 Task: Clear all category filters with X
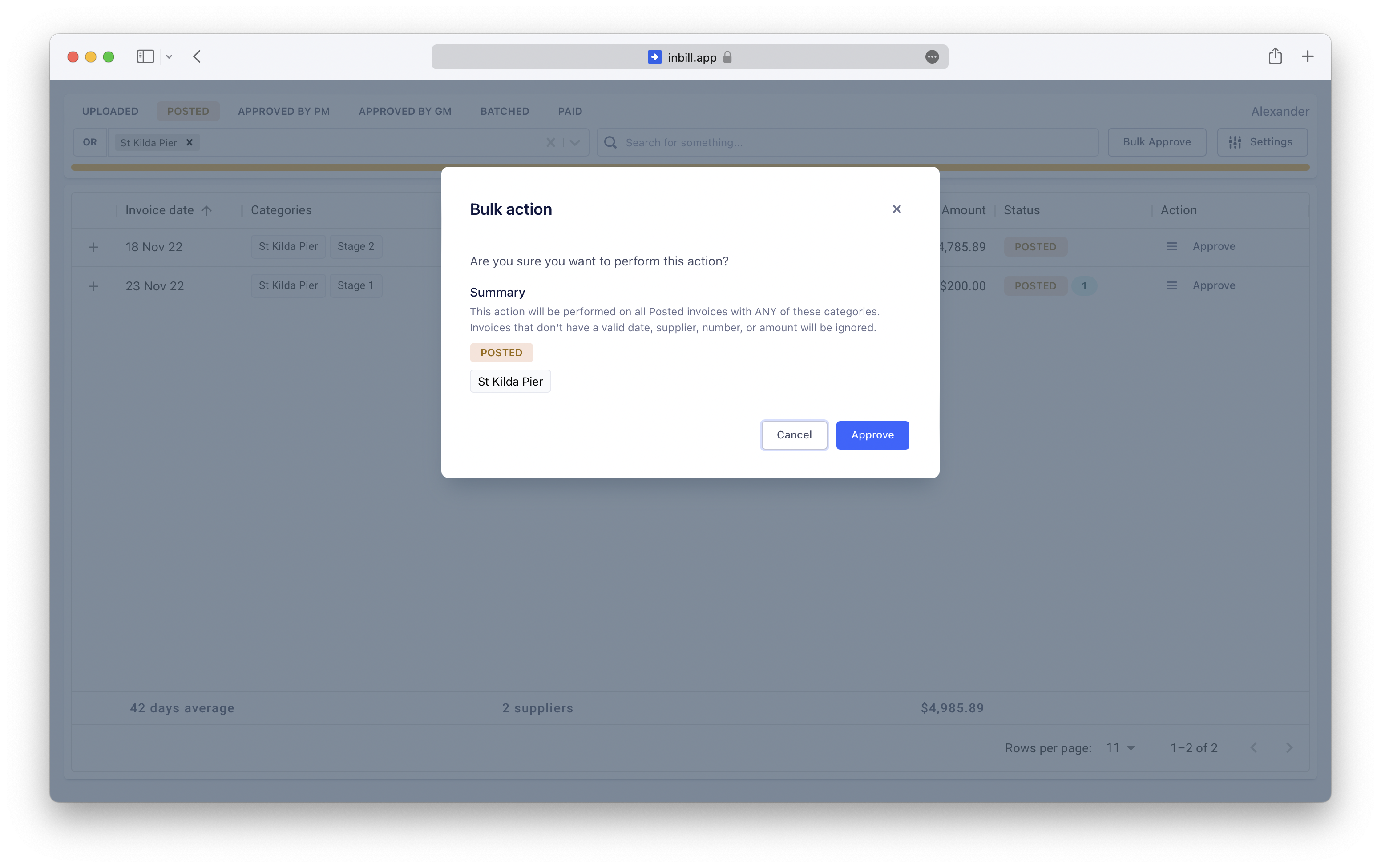[550, 142]
